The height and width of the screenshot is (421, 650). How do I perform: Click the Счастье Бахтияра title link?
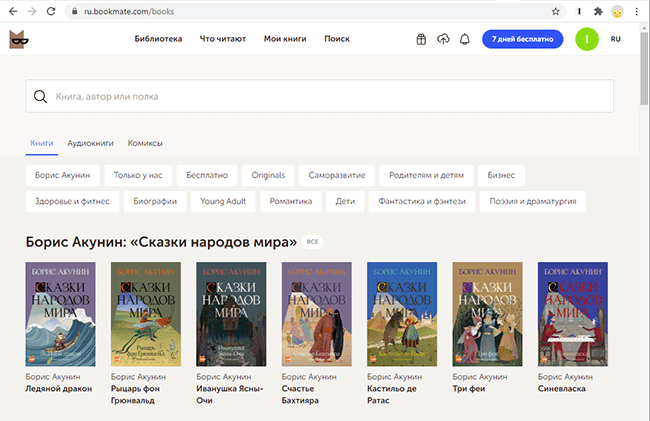tap(300, 394)
